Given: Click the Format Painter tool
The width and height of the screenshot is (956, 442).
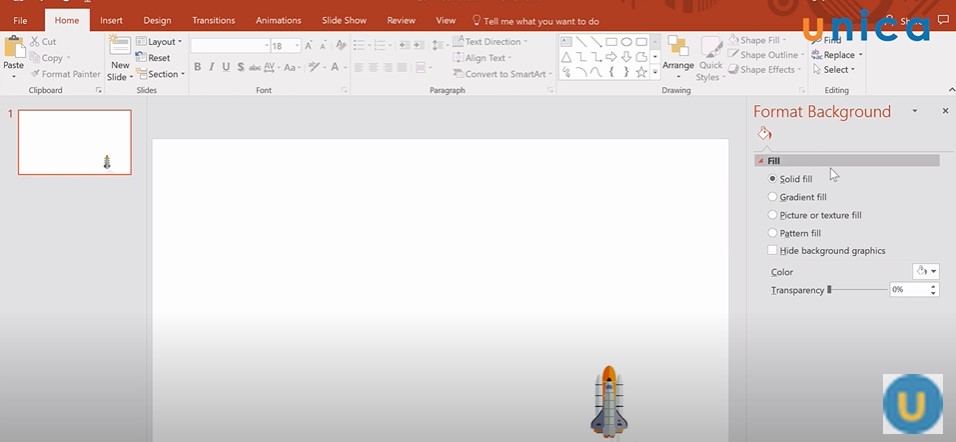Looking at the screenshot, I should [x=65, y=74].
